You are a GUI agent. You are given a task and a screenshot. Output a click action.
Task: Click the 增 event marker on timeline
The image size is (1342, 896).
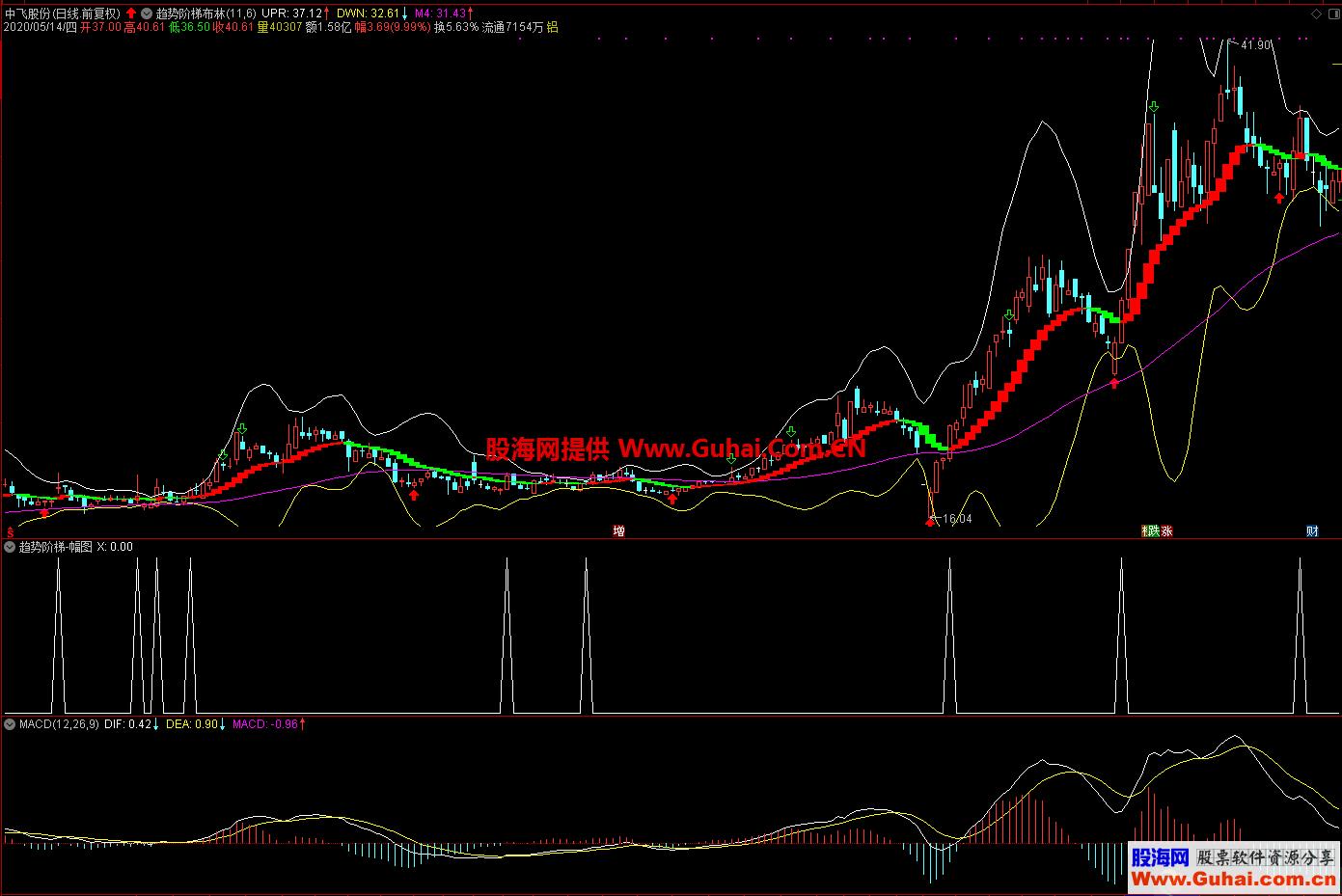point(618,531)
